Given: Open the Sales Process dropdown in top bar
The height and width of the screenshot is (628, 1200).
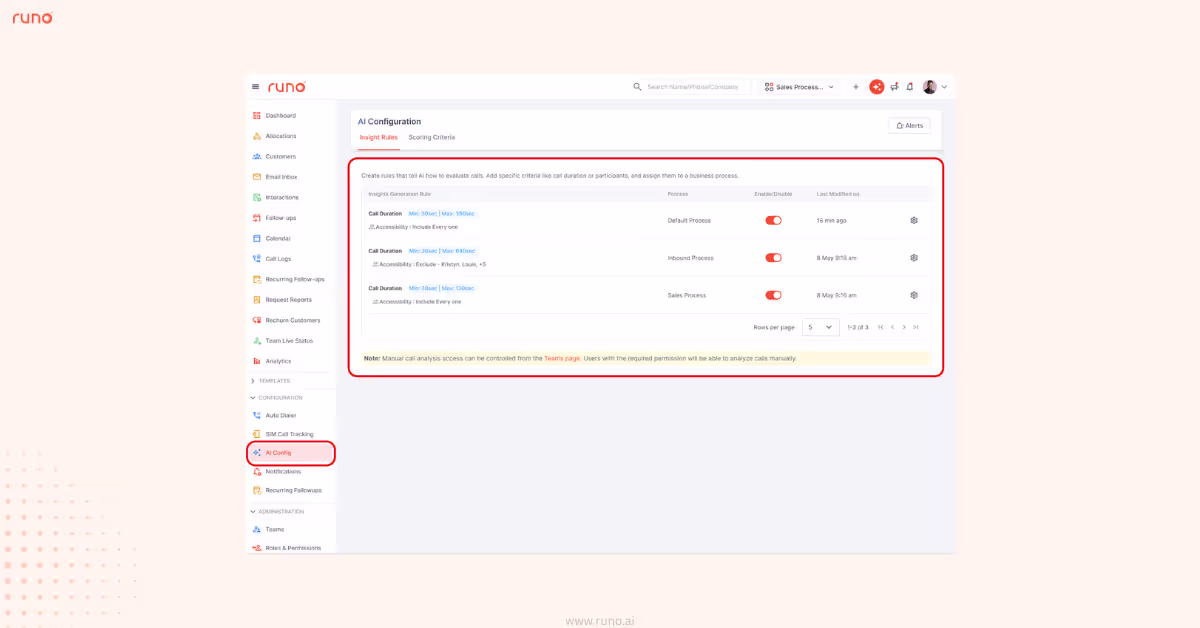Looking at the screenshot, I should pos(798,87).
